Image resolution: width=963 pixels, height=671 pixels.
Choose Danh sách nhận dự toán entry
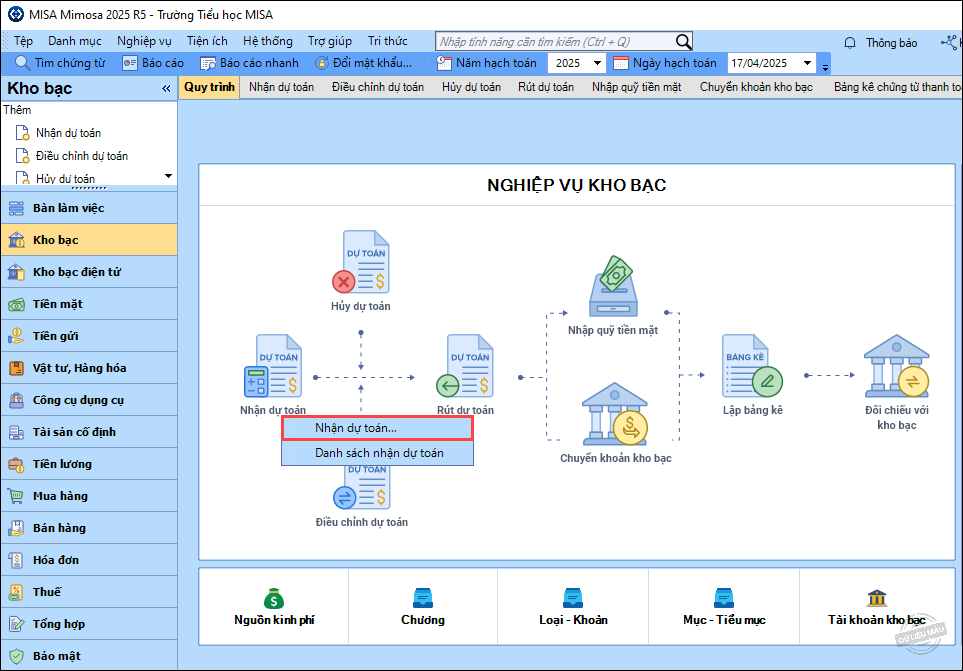[x=377, y=453]
